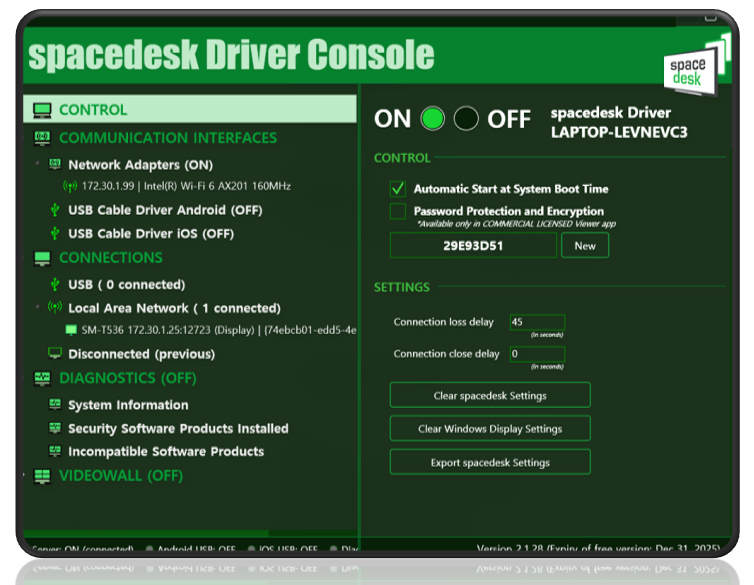Click the USB icon next to USB (0 connected)
The image size is (754, 585).
click(x=55, y=285)
